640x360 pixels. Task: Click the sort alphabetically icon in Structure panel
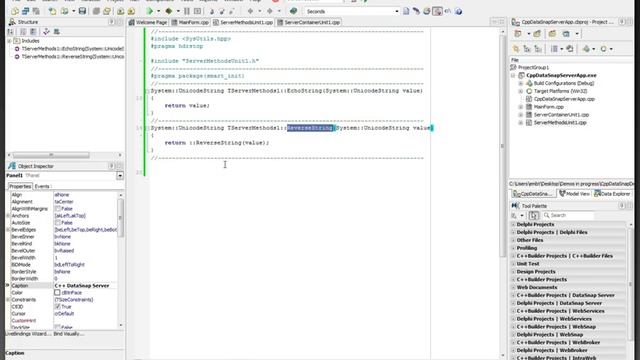pyautogui.click(x=11, y=31)
